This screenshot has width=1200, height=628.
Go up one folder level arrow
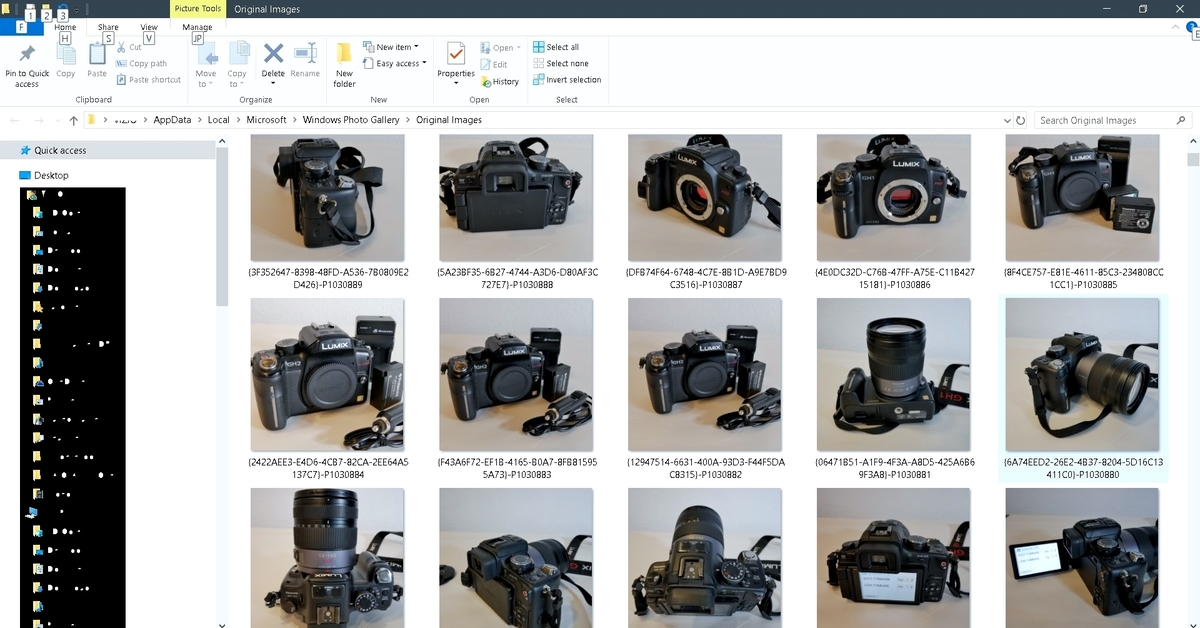[73, 120]
